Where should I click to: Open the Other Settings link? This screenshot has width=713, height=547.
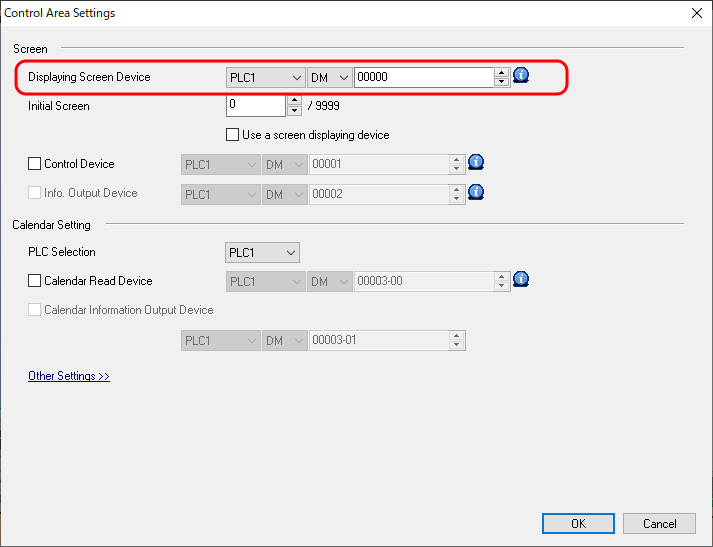point(69,376)
